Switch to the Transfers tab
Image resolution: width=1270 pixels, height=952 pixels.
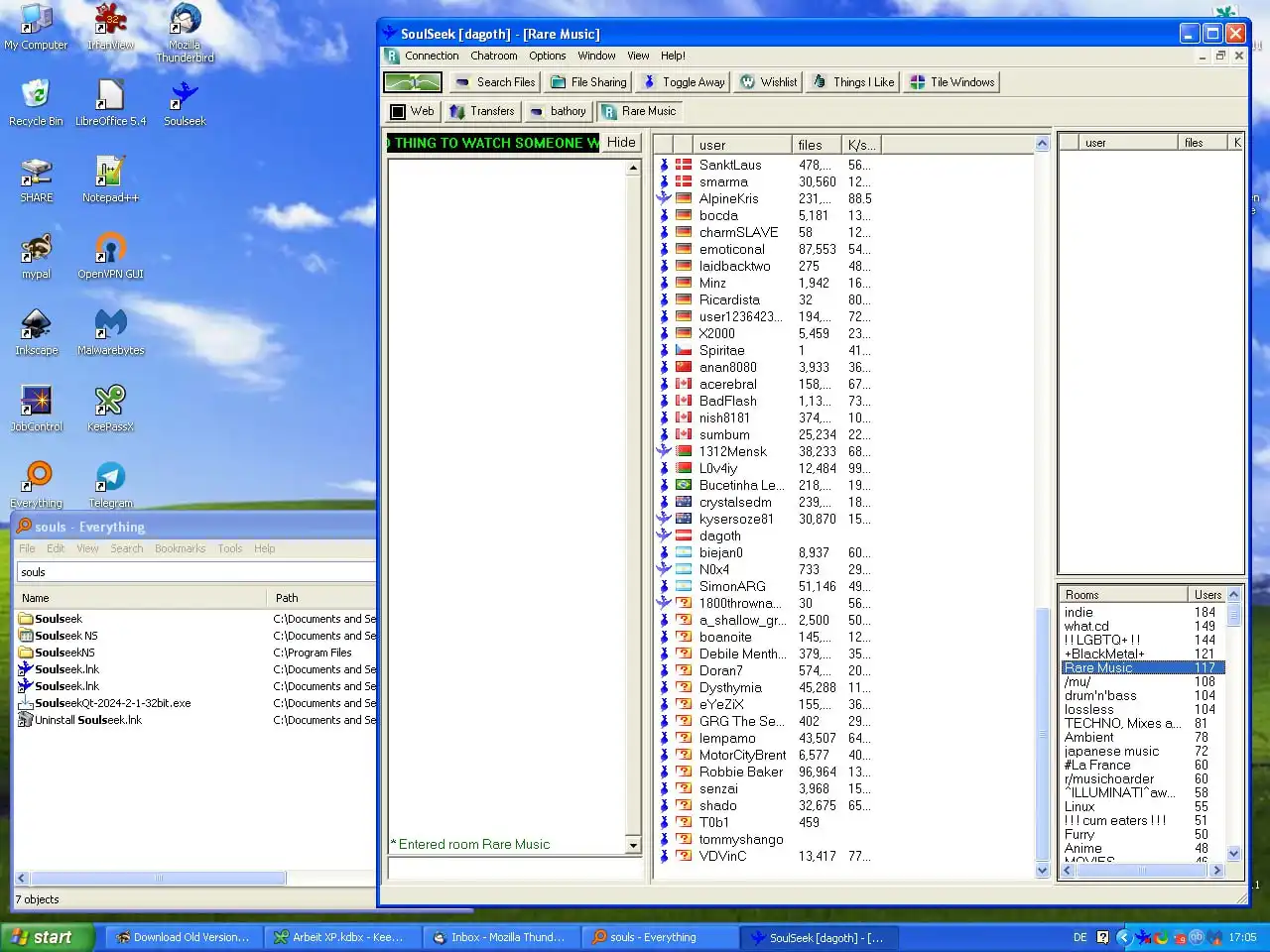click(482, 111)
